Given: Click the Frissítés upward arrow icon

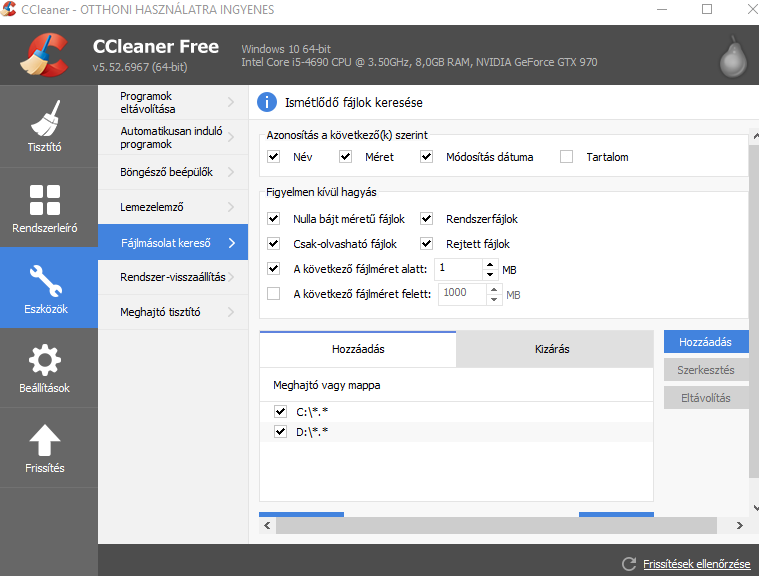Looking at the screenshot, I should click(x=45, y=440).
